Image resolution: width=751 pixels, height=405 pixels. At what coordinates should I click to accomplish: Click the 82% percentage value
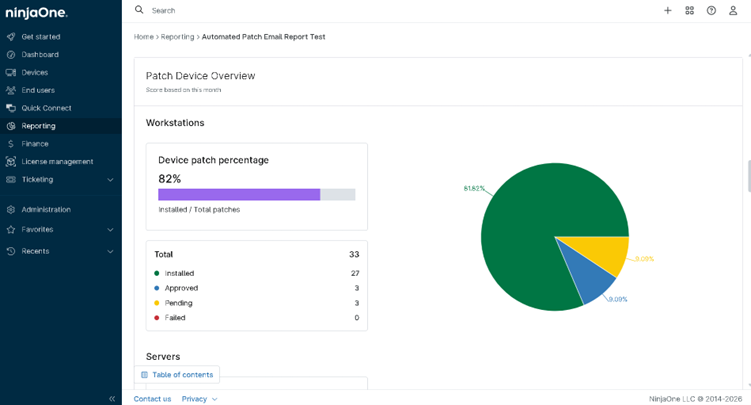(x=170, y=179)
